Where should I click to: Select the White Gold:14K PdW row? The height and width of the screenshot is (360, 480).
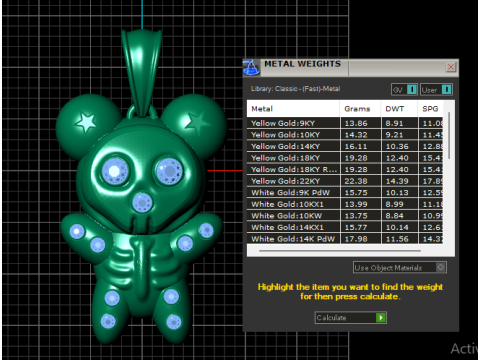click(345, 239)
